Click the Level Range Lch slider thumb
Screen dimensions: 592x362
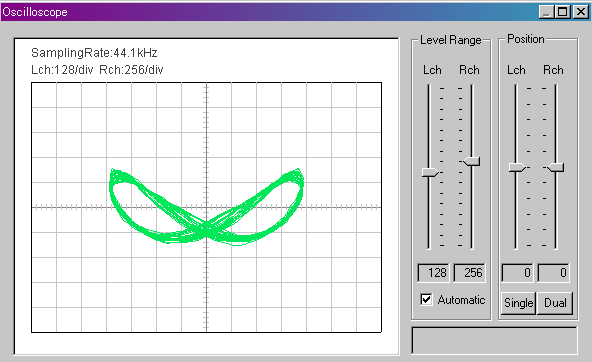[430, 173]
